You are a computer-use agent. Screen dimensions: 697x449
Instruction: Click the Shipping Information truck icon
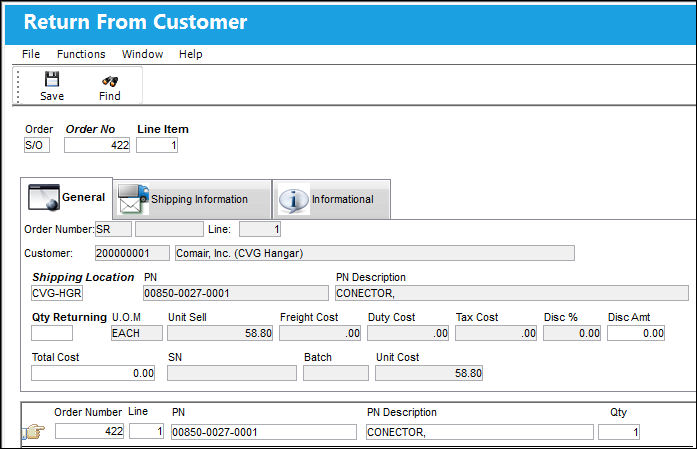click(133, 199)
